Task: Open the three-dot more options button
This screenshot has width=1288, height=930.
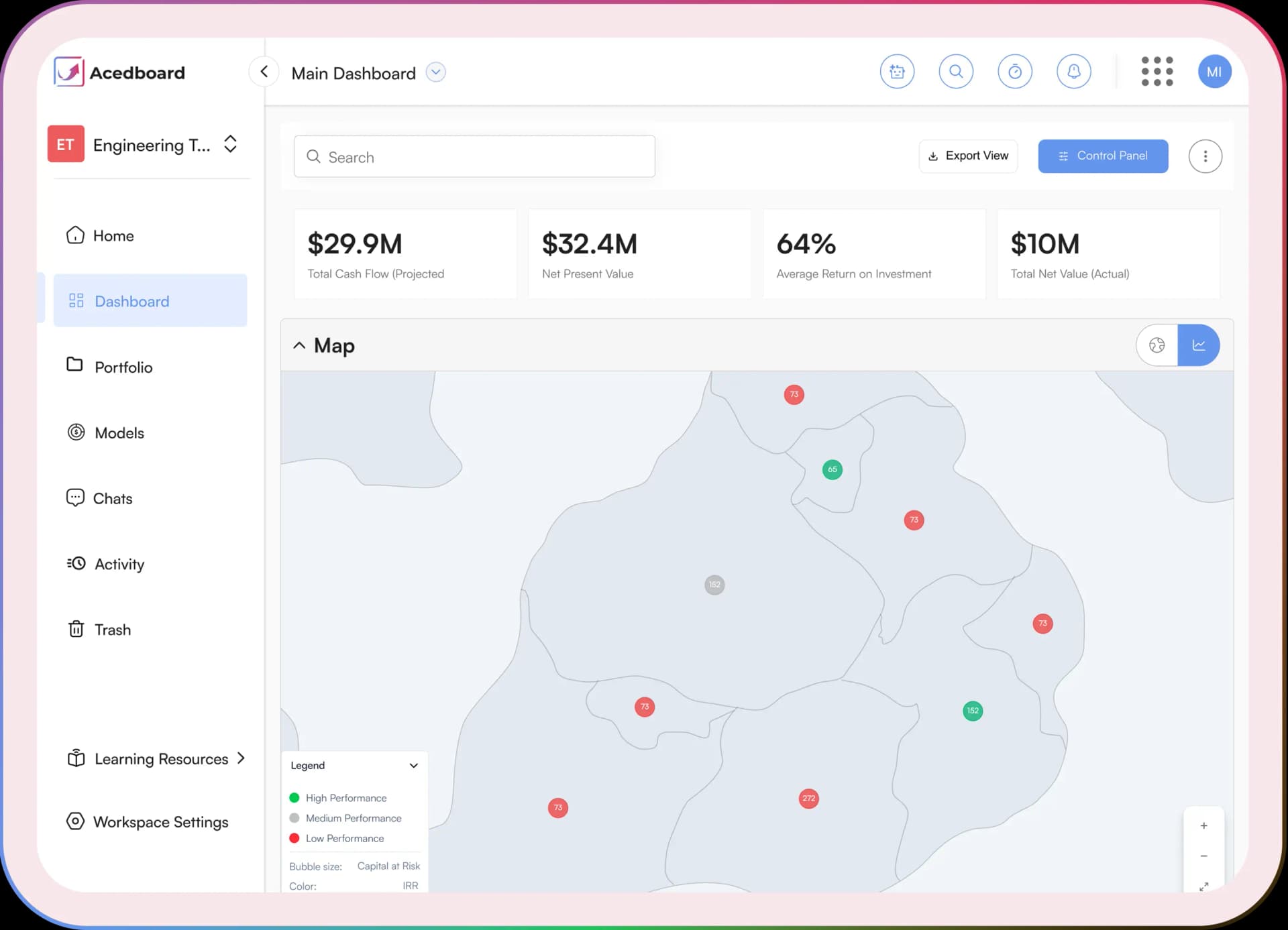Action: click(1205, 156)
